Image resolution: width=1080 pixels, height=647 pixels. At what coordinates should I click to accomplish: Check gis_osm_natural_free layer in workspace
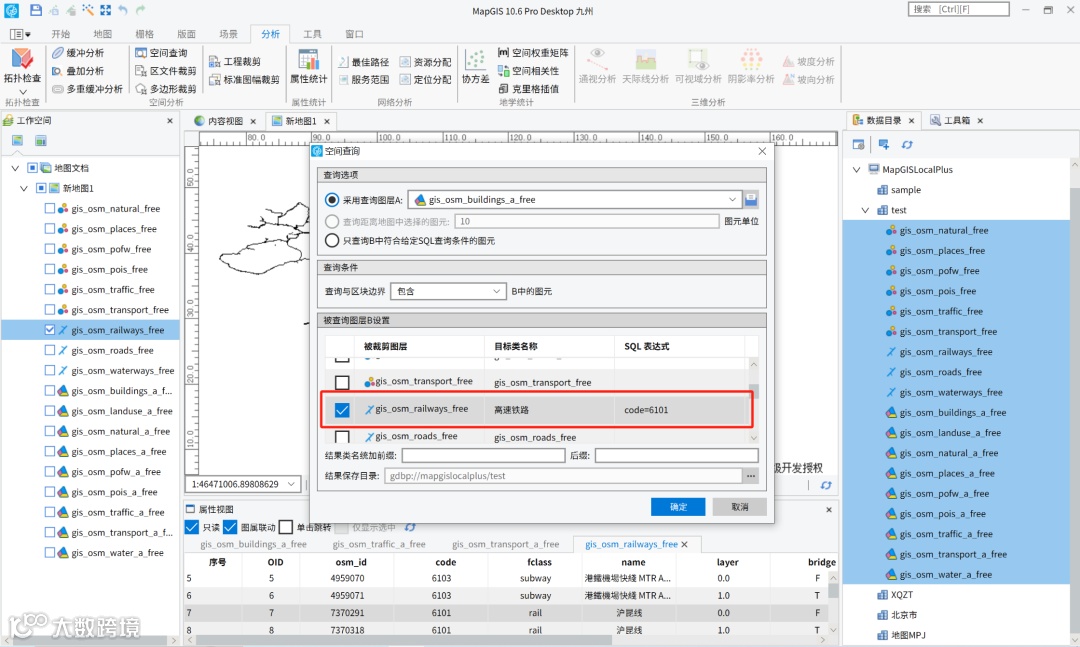(50, 208)
